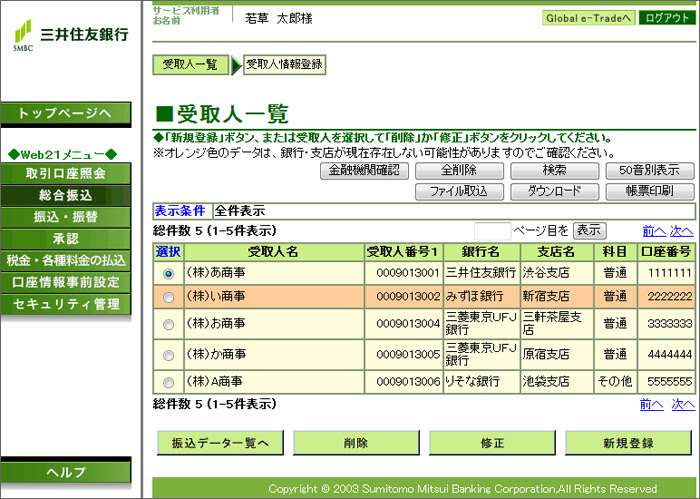Viewport: 700px width, 499px height.
Task: Select radio button for (株)か商事
Action: coord(168,355)
